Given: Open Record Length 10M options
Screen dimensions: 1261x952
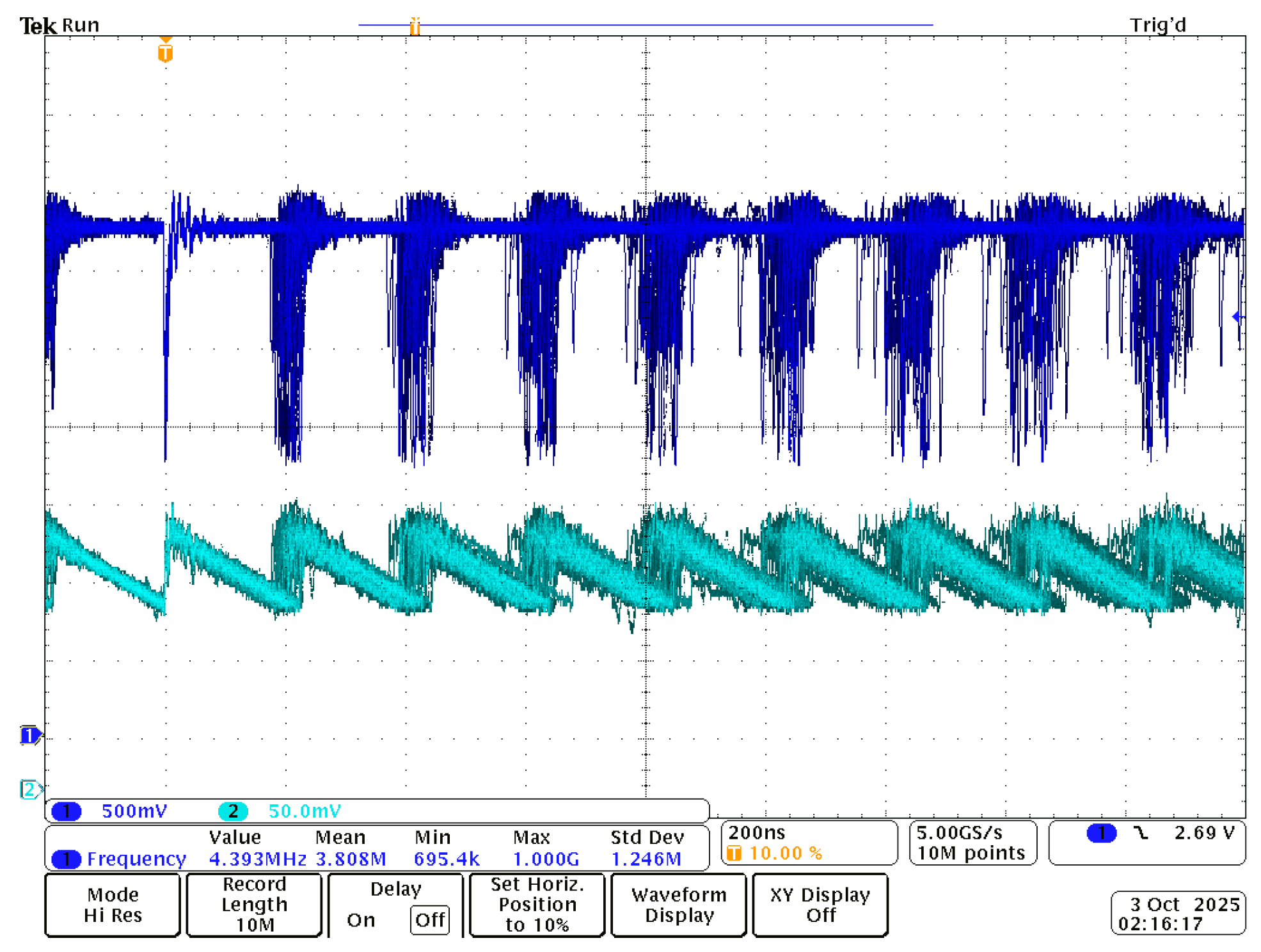Looking at the screenshot, I should point(254,904).
